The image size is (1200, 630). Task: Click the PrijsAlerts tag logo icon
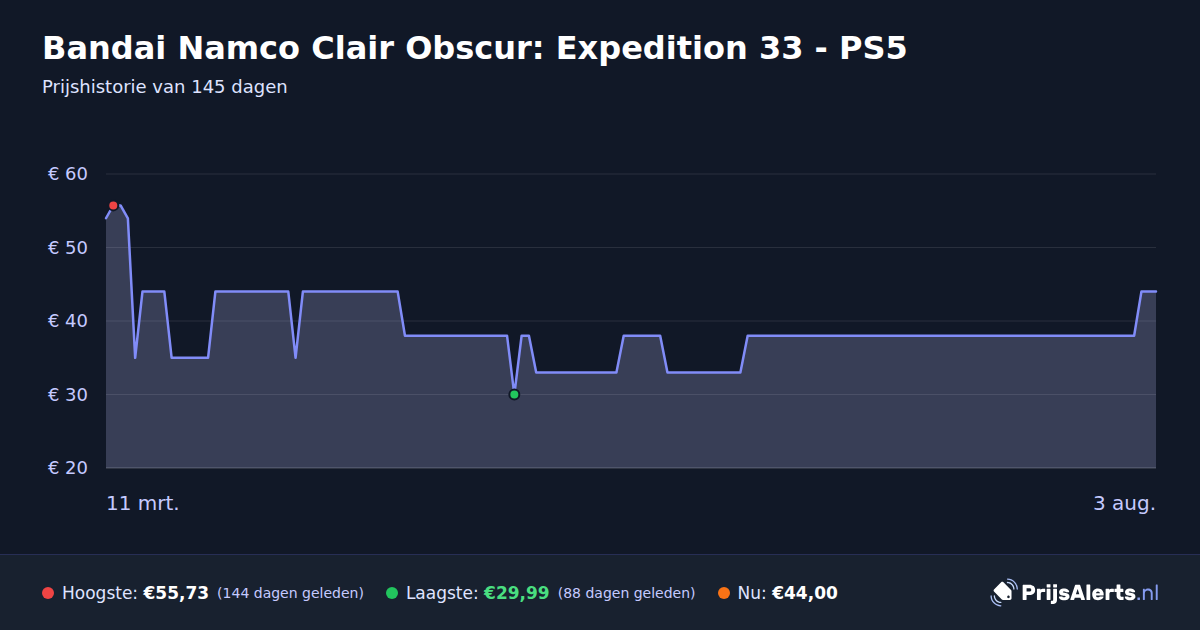click(1003, 592)
